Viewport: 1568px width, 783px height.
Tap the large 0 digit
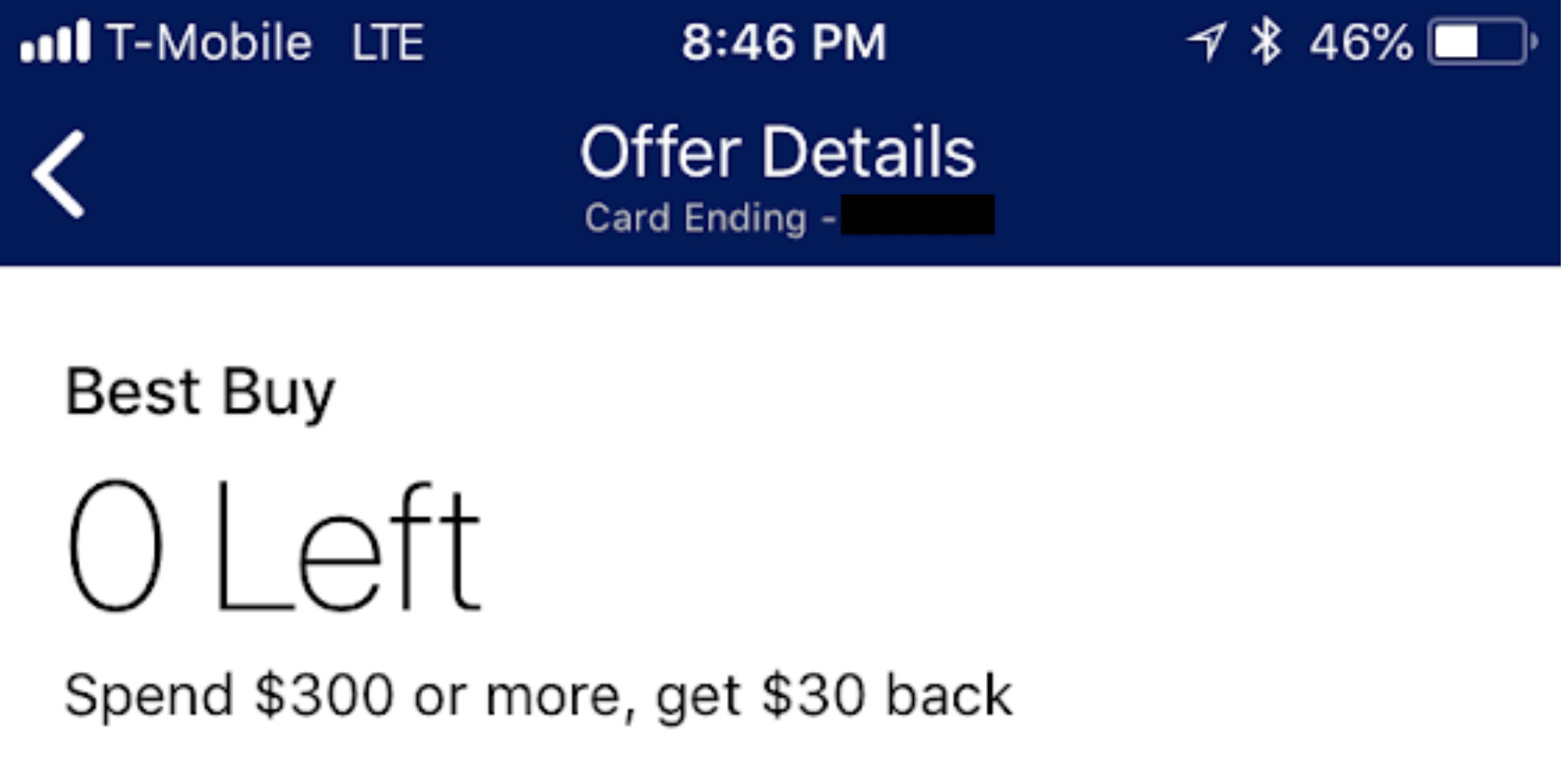115,545
